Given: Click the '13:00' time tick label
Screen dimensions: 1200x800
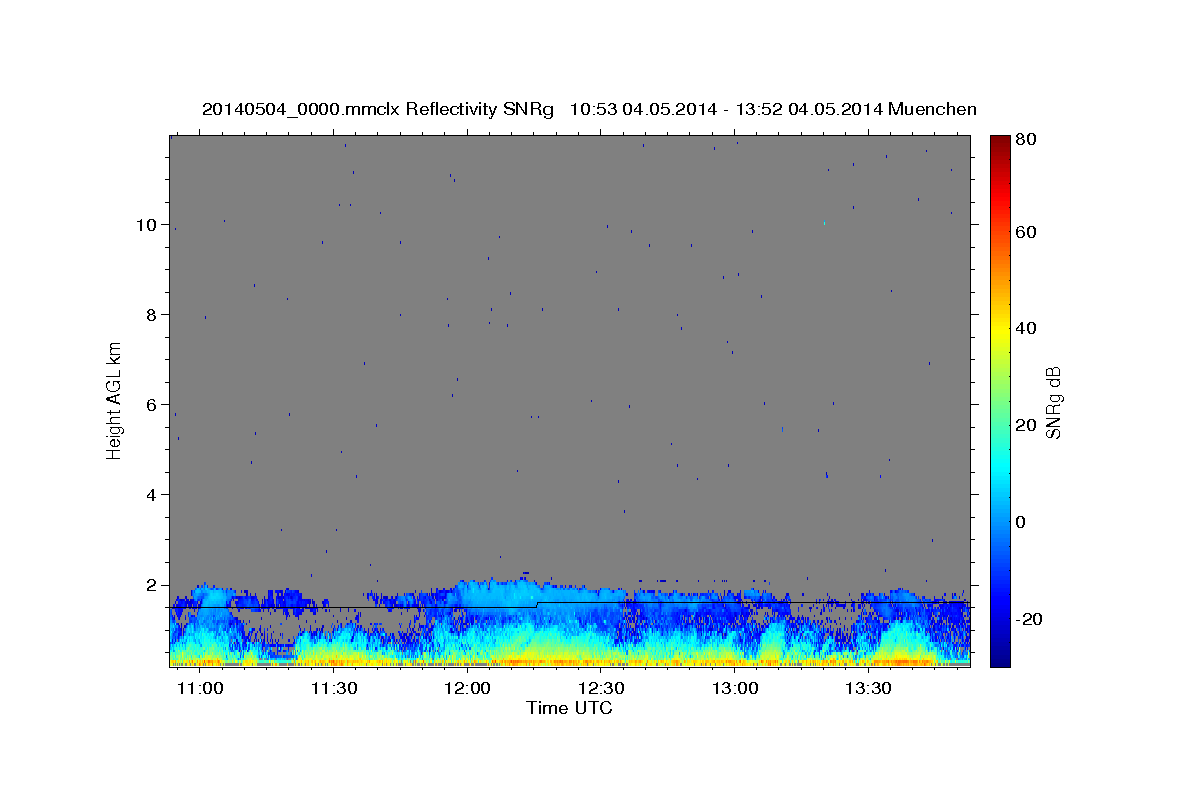Looking at the screenshot, I should pos(736,689).
